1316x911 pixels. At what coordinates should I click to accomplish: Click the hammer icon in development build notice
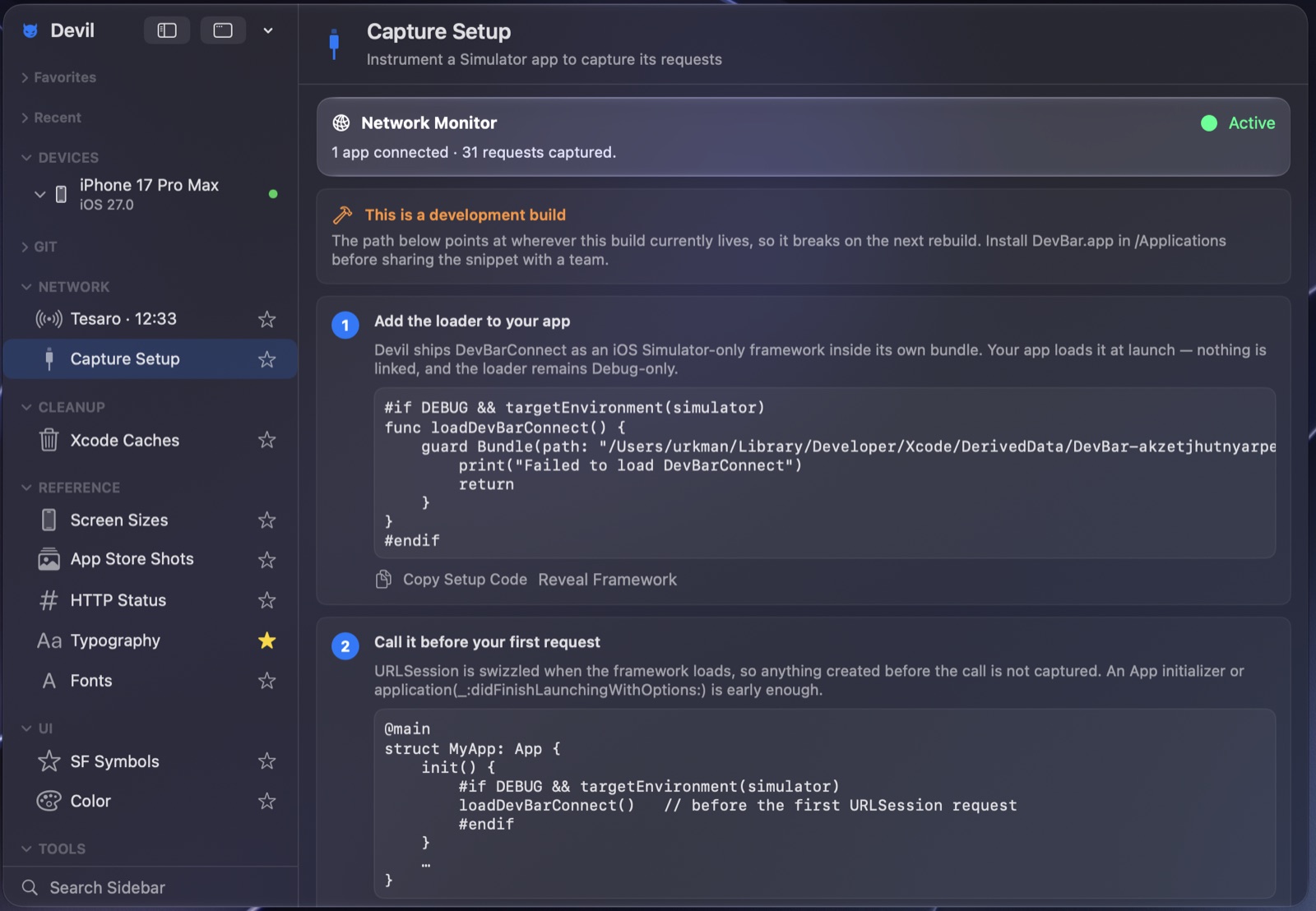(x=342, y=215)
